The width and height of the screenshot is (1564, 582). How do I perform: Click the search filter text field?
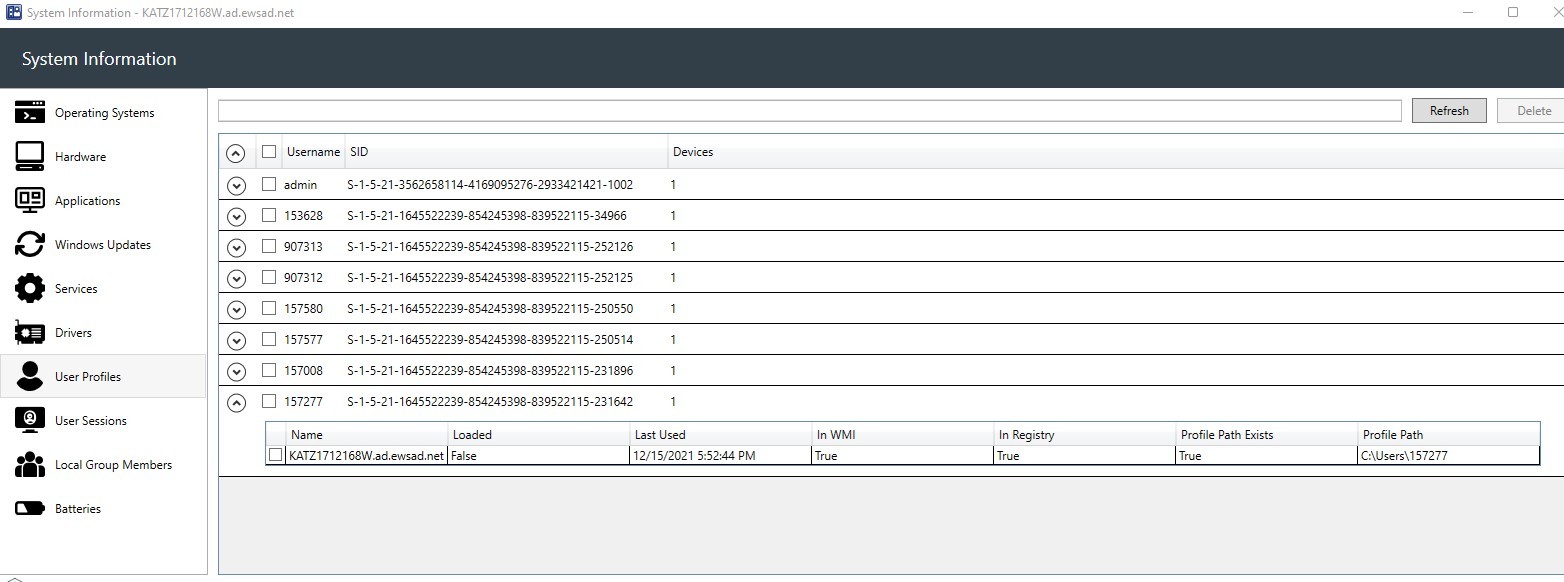pyautogui.click(x=808, y=111)
